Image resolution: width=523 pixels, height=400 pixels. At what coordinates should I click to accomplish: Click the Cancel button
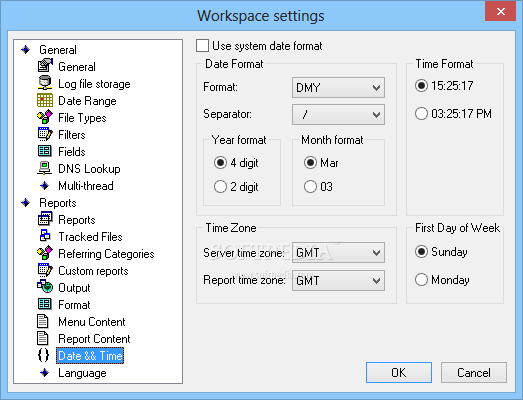click(474, 372)
